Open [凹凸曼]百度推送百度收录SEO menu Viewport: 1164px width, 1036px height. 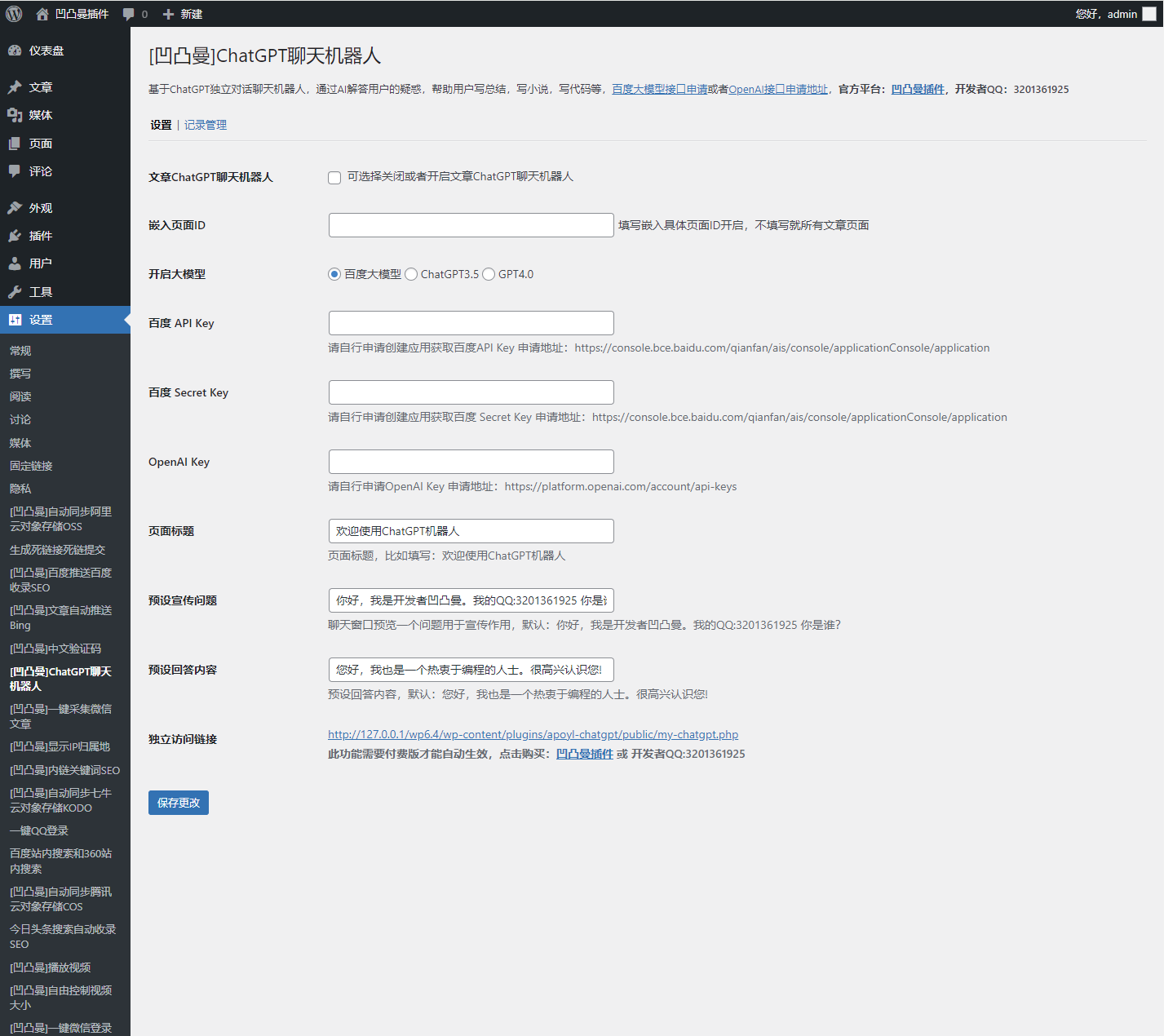(x=61, y=580)
